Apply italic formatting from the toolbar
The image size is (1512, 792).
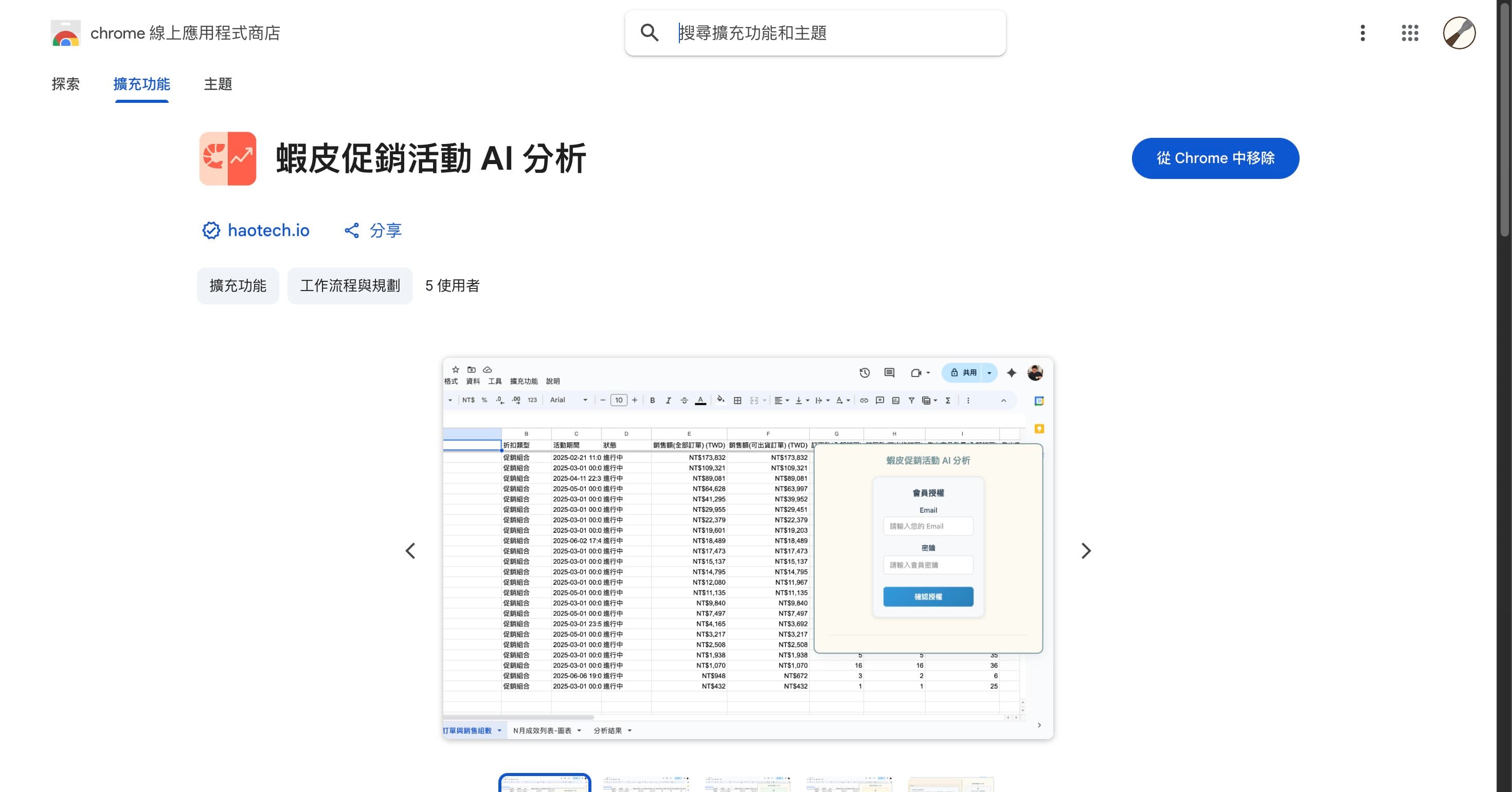pyautogui.click(x=669, y=400)
